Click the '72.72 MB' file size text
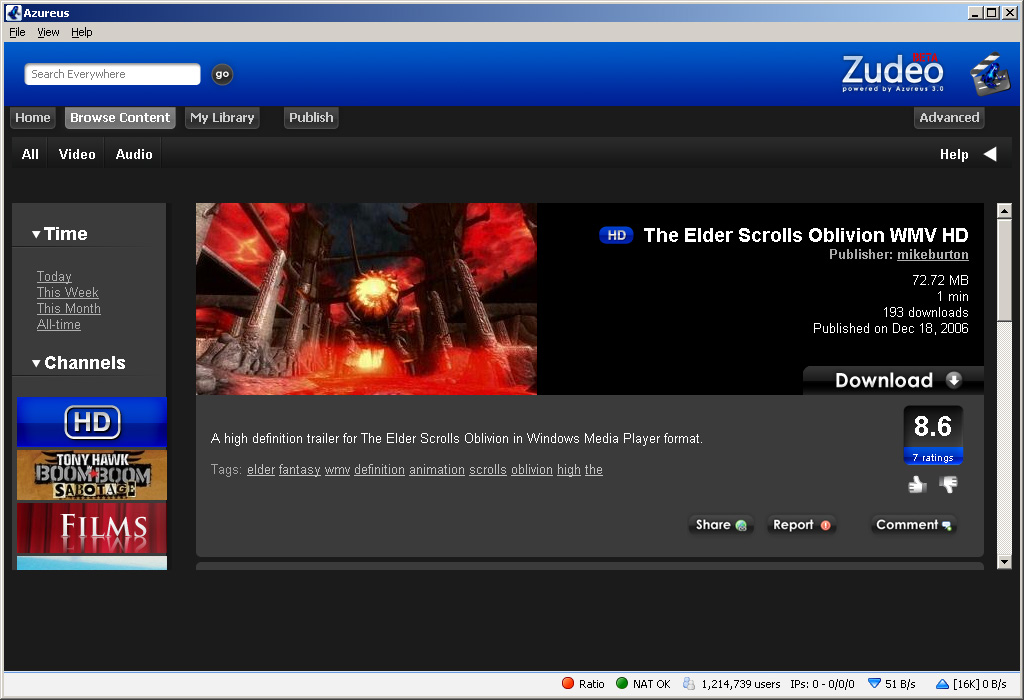This screenshot has height=700, width=1024. (940, 280)
